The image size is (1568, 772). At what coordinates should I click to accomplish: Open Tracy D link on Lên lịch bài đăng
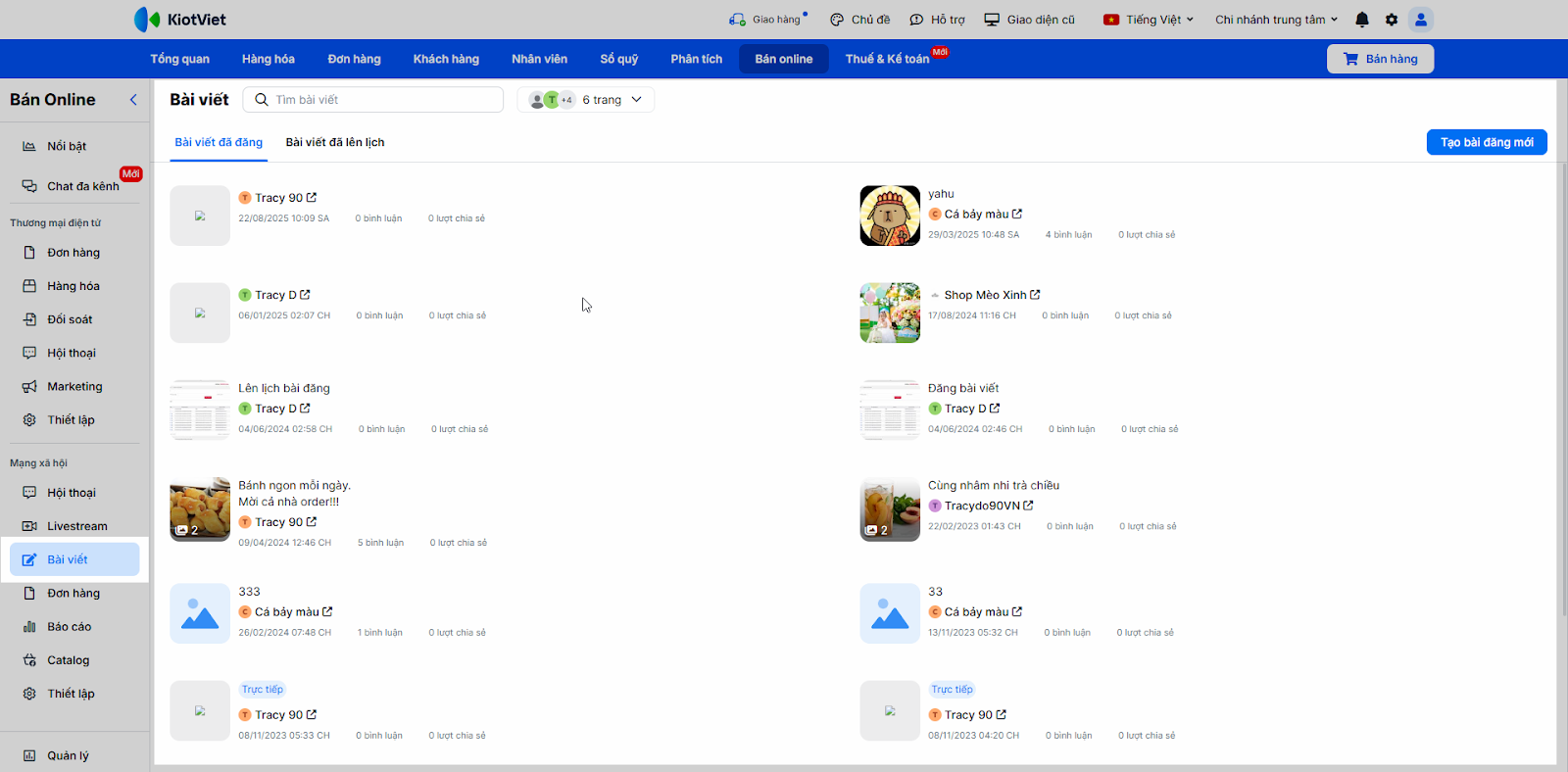[x=274, y=409]
